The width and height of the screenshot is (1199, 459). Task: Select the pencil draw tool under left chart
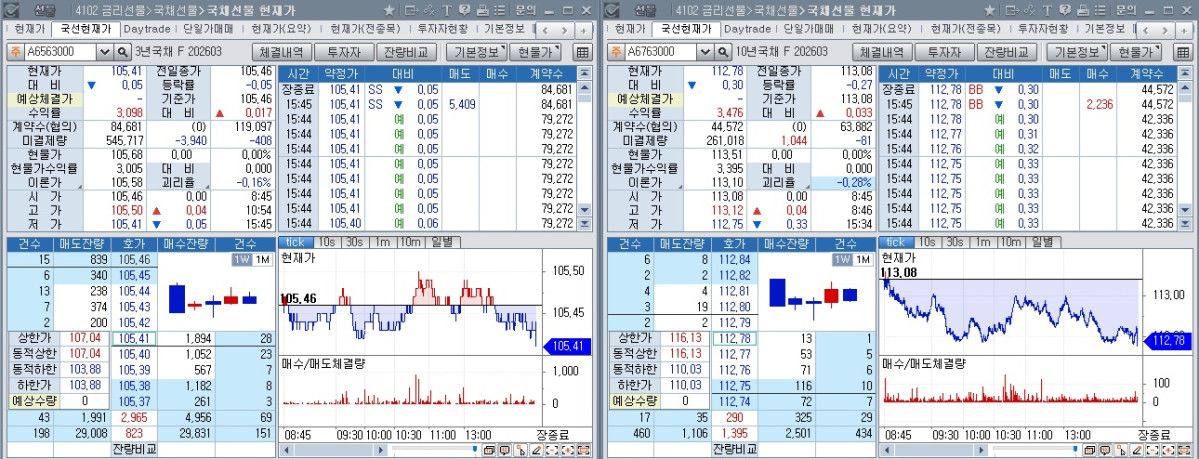[537, 450]
